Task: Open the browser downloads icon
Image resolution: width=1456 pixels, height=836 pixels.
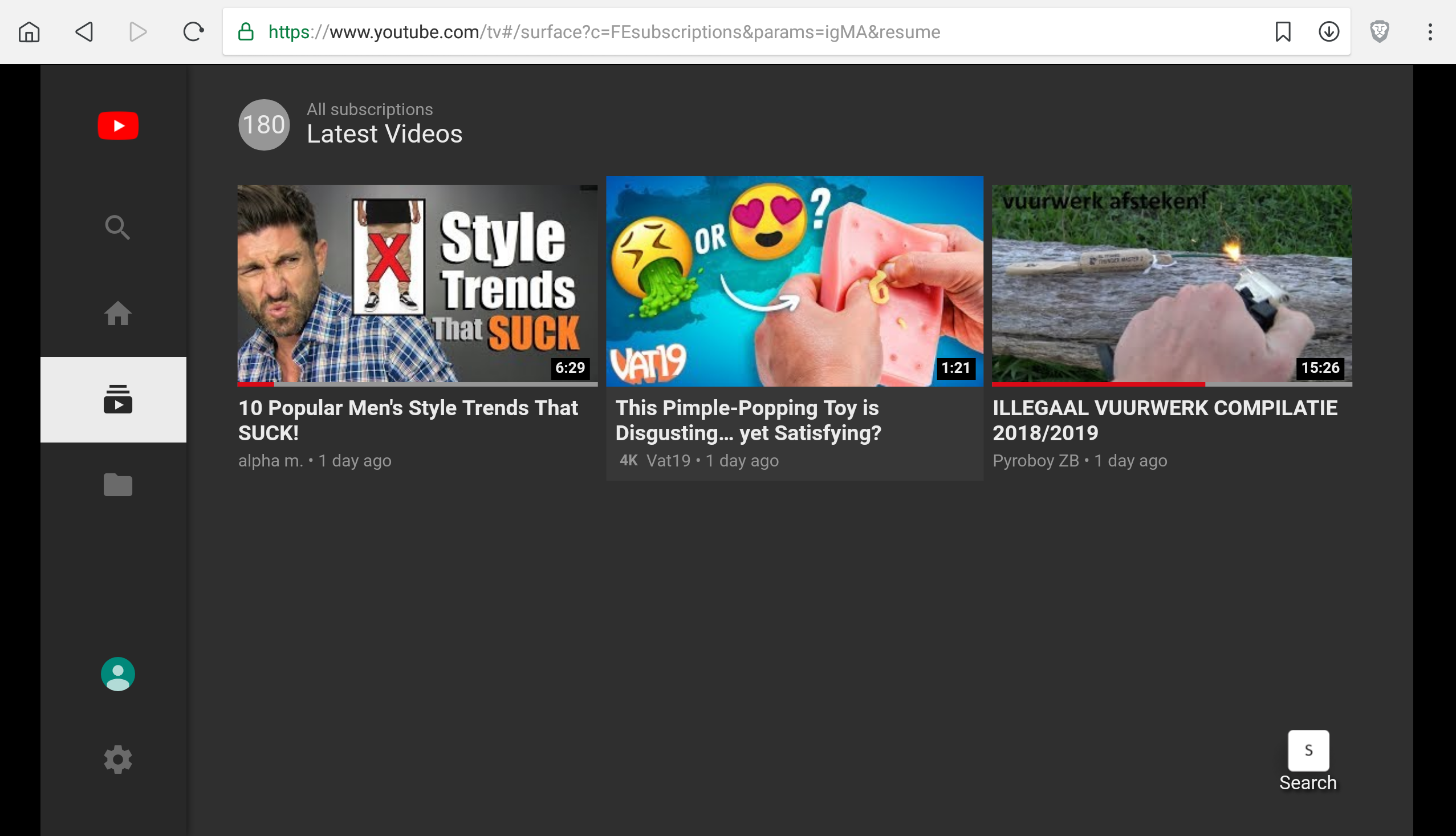Action: click(1329, 31)
